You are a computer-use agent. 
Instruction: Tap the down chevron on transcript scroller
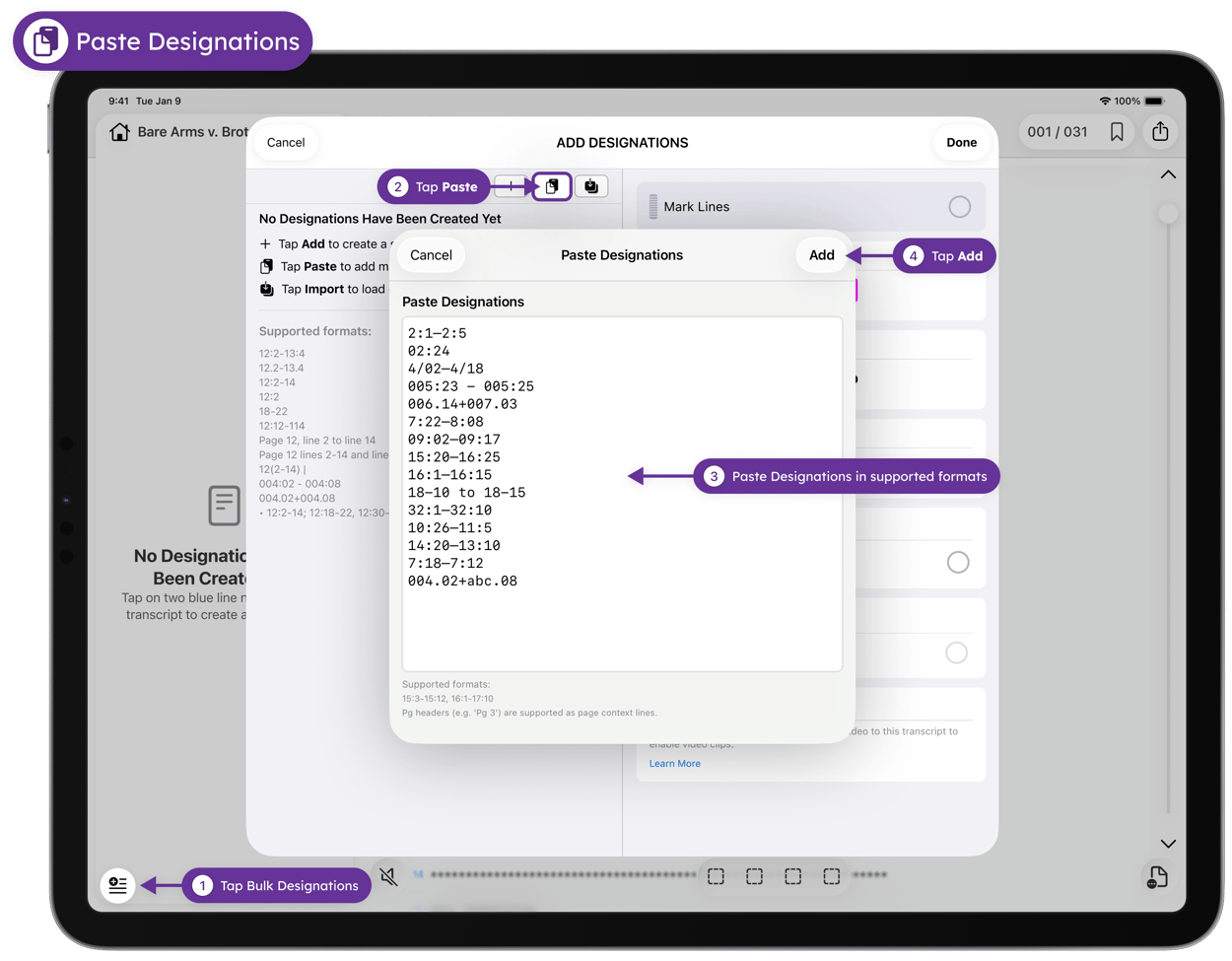[x=1168, y=844]
